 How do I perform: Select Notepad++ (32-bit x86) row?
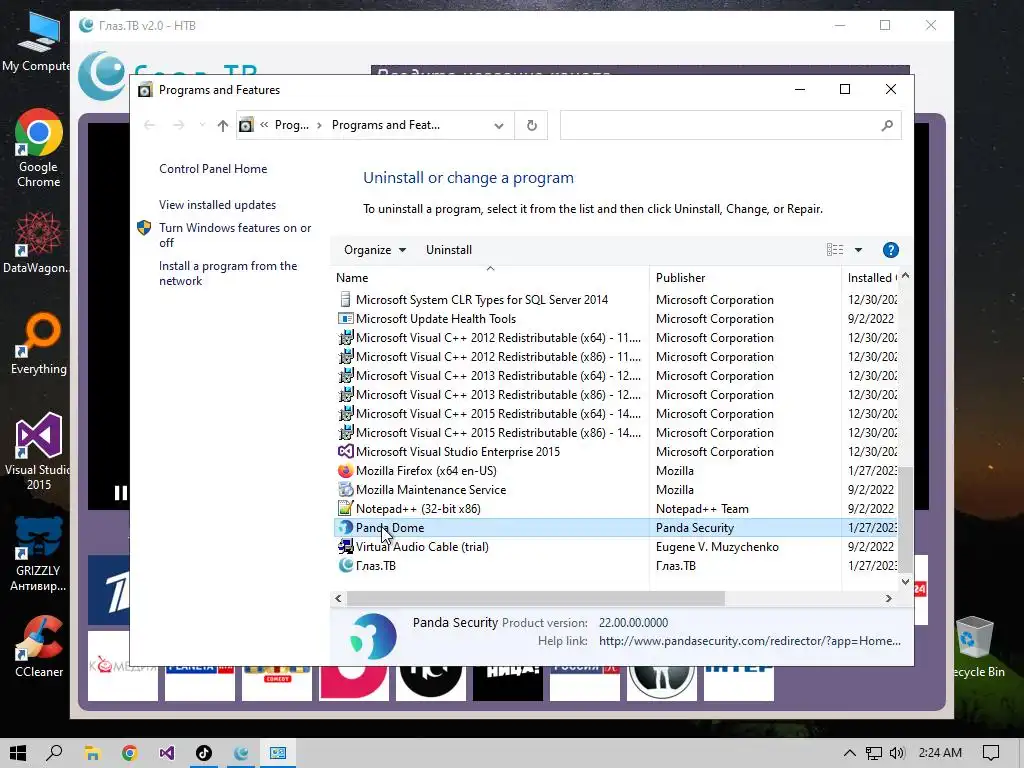(x=616, y=509)
